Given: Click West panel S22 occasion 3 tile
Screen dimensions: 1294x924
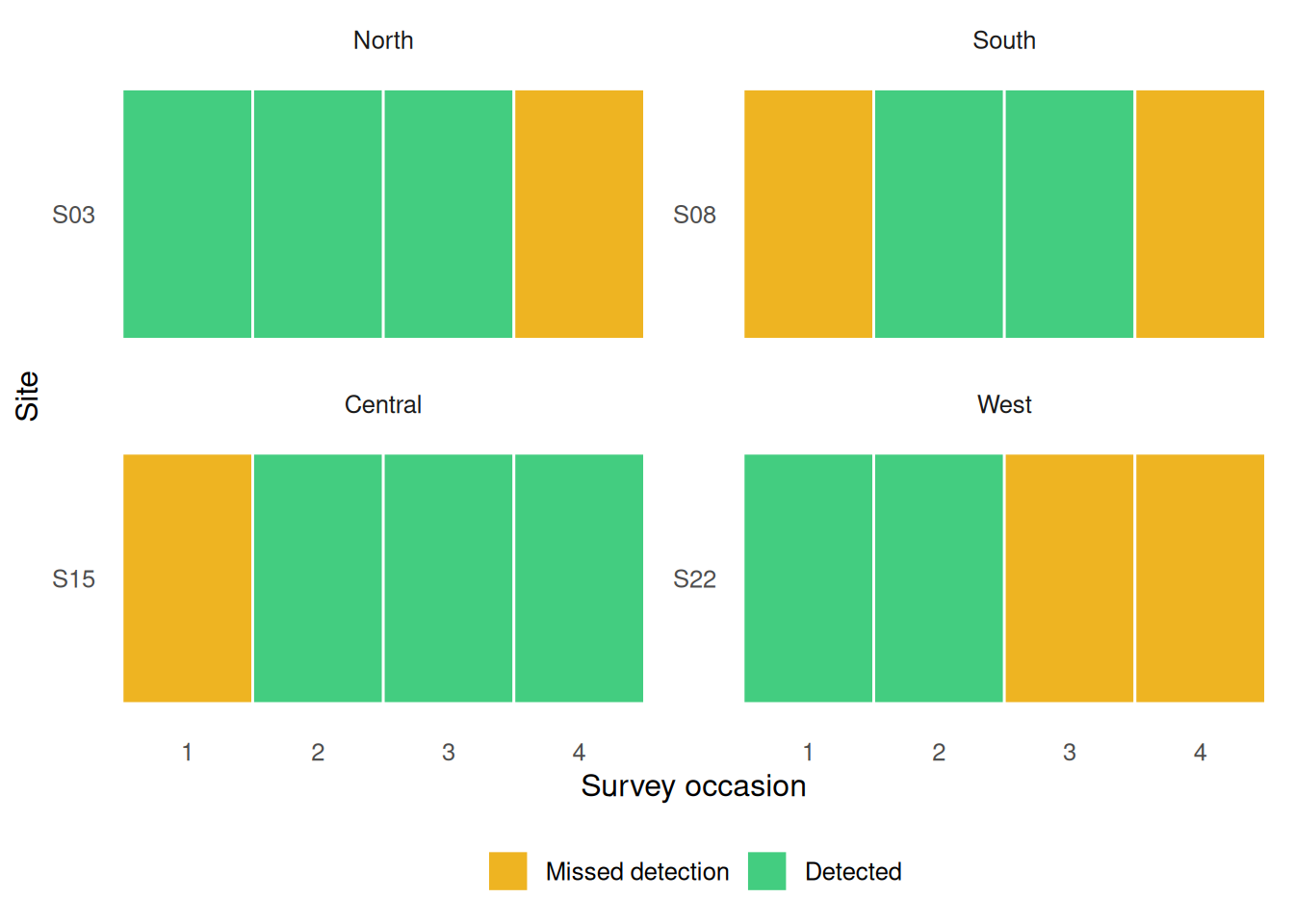Looking at the screenshot, I should pos(1070,577).
